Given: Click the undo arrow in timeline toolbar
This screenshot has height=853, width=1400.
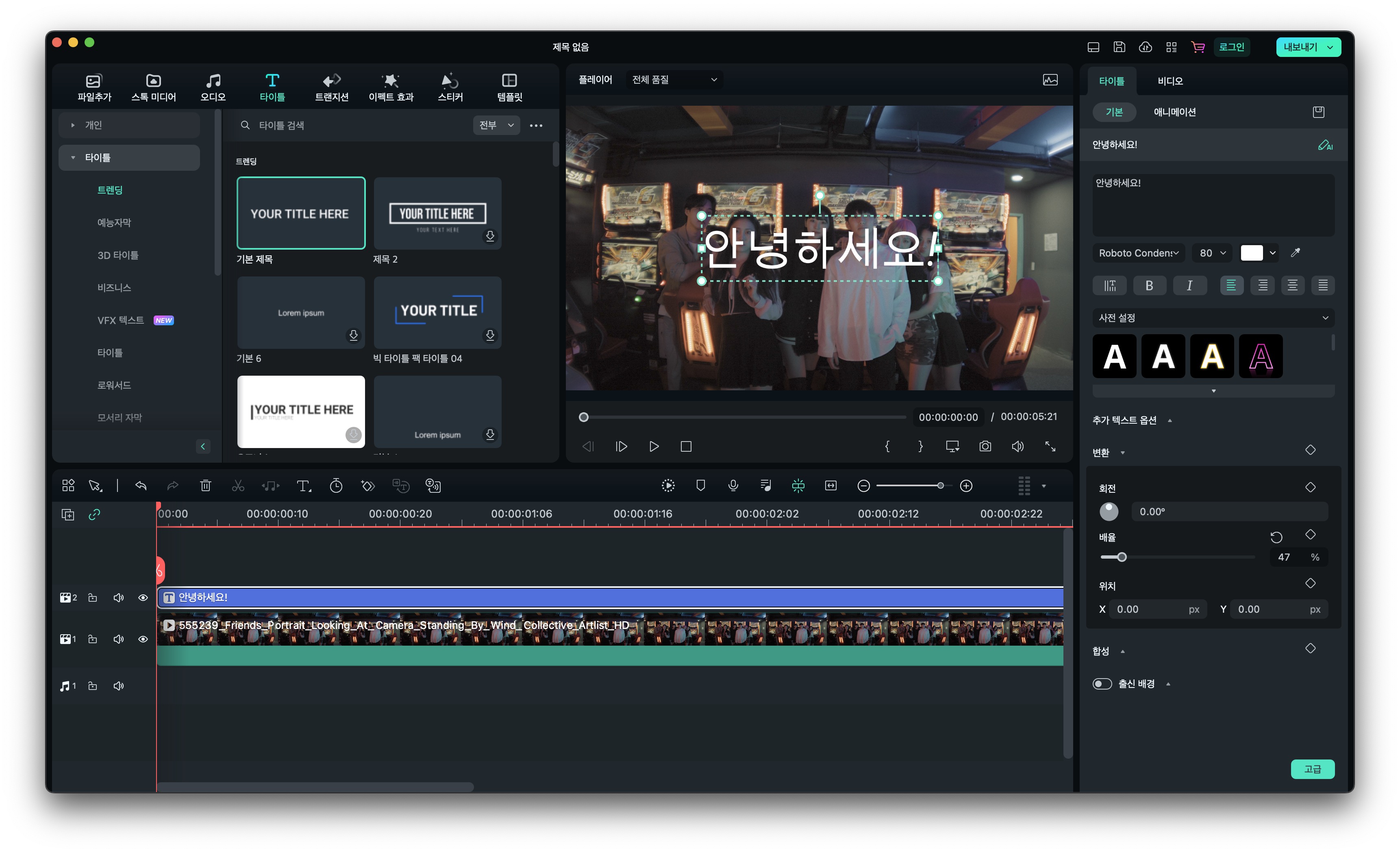Looking at the screenshot, I should (141, 486).
